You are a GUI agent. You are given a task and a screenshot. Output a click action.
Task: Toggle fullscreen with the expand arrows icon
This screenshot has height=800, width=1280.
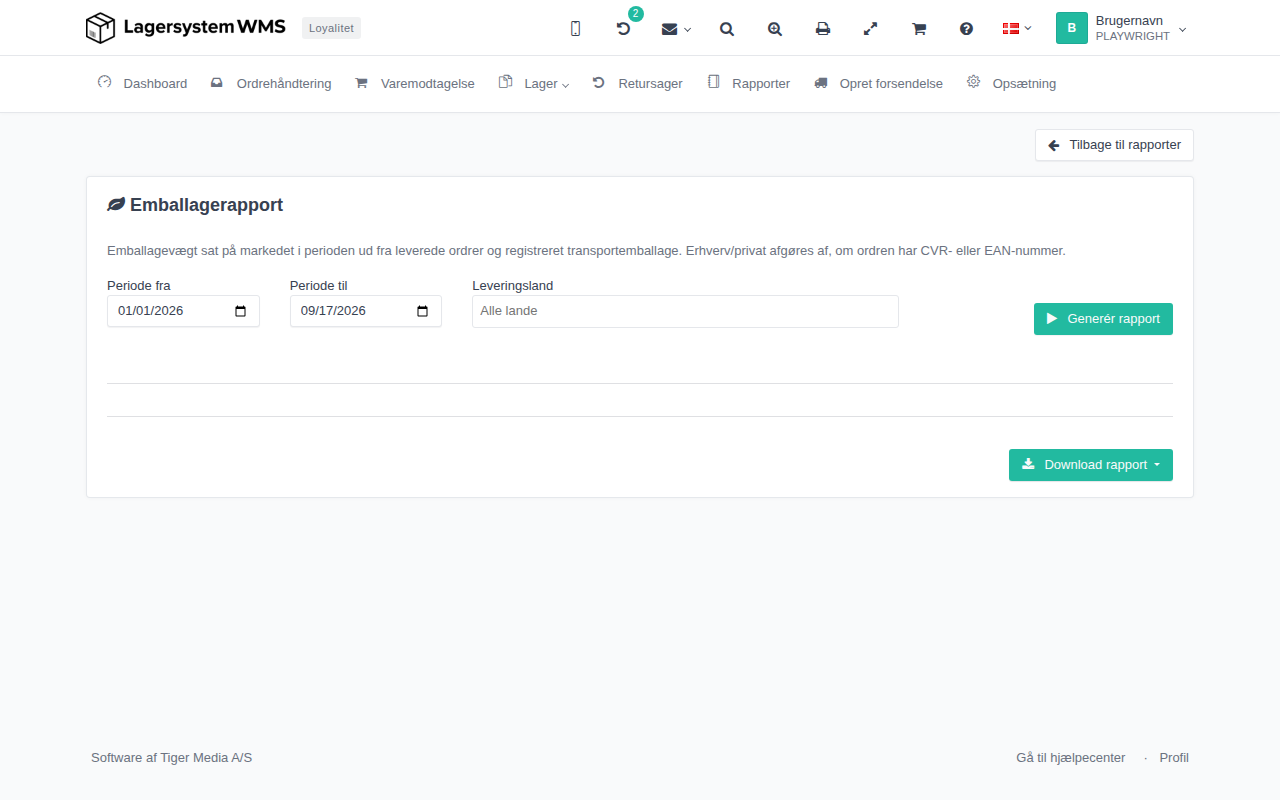pos(871,29)
